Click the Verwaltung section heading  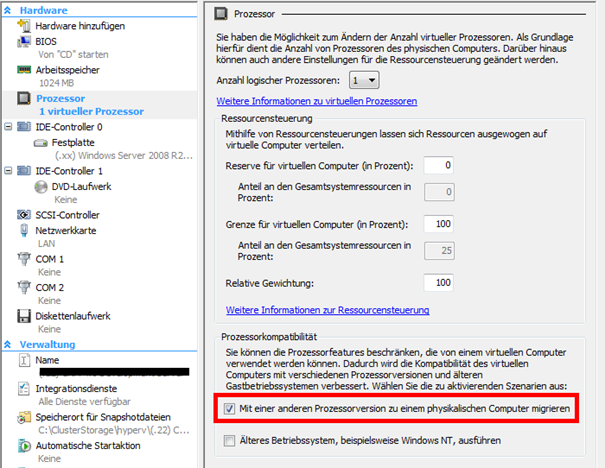[x=47, y=345]
